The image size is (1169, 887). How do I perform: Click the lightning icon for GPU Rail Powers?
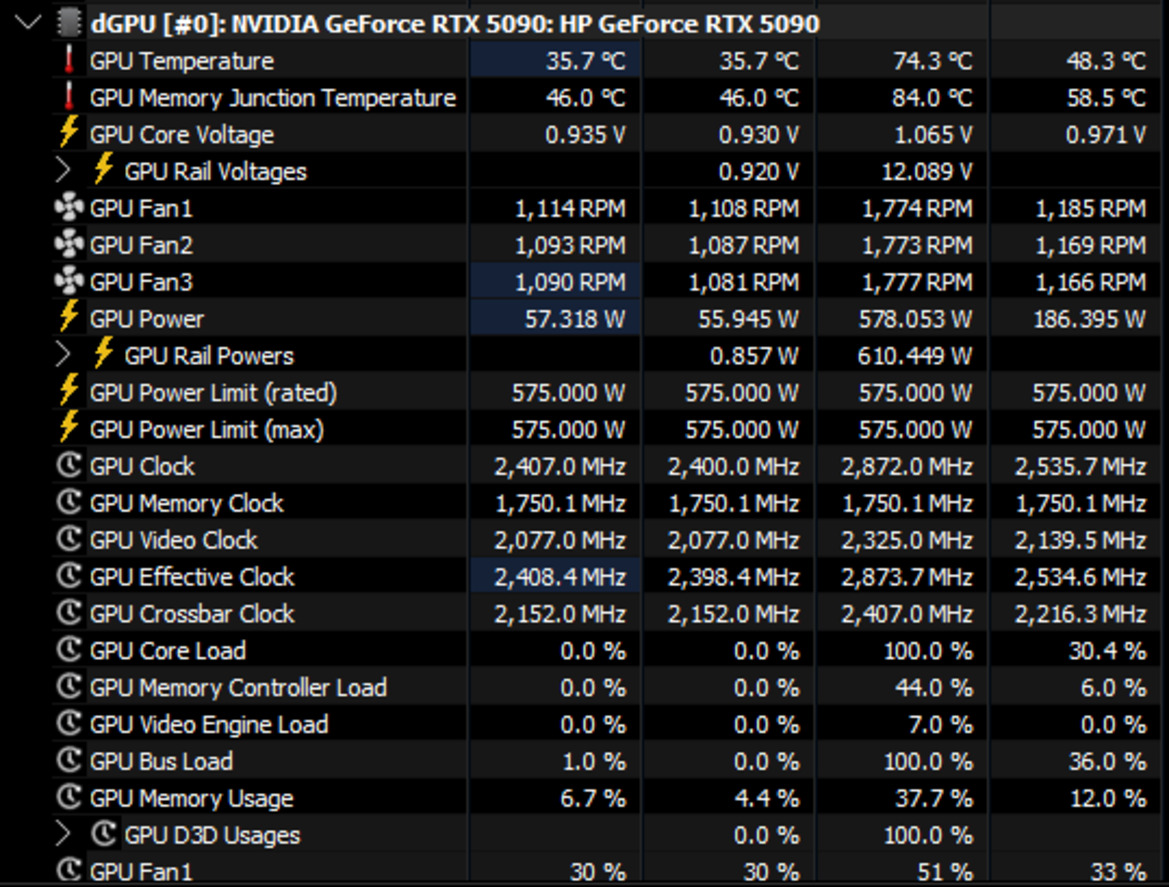click(x=103, y=353)
